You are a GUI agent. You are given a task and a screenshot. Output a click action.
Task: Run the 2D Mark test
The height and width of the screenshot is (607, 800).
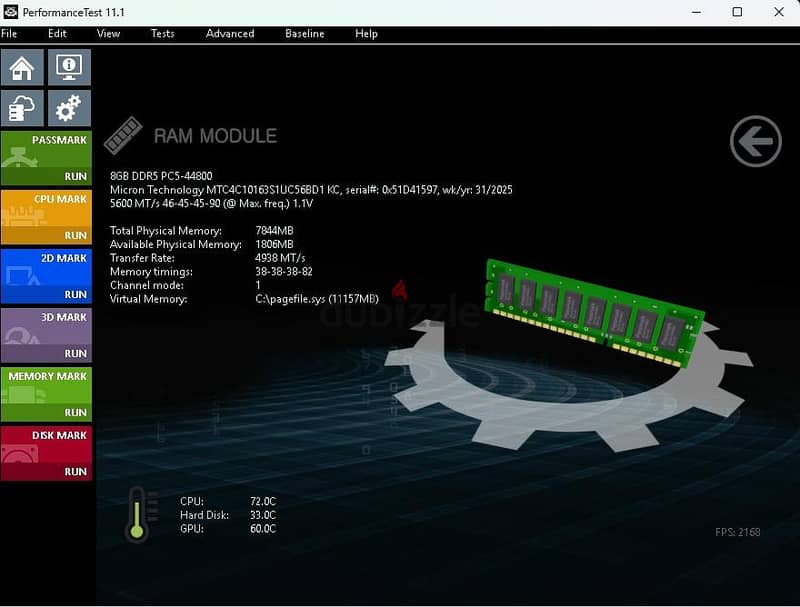click(x=76, y=295)
